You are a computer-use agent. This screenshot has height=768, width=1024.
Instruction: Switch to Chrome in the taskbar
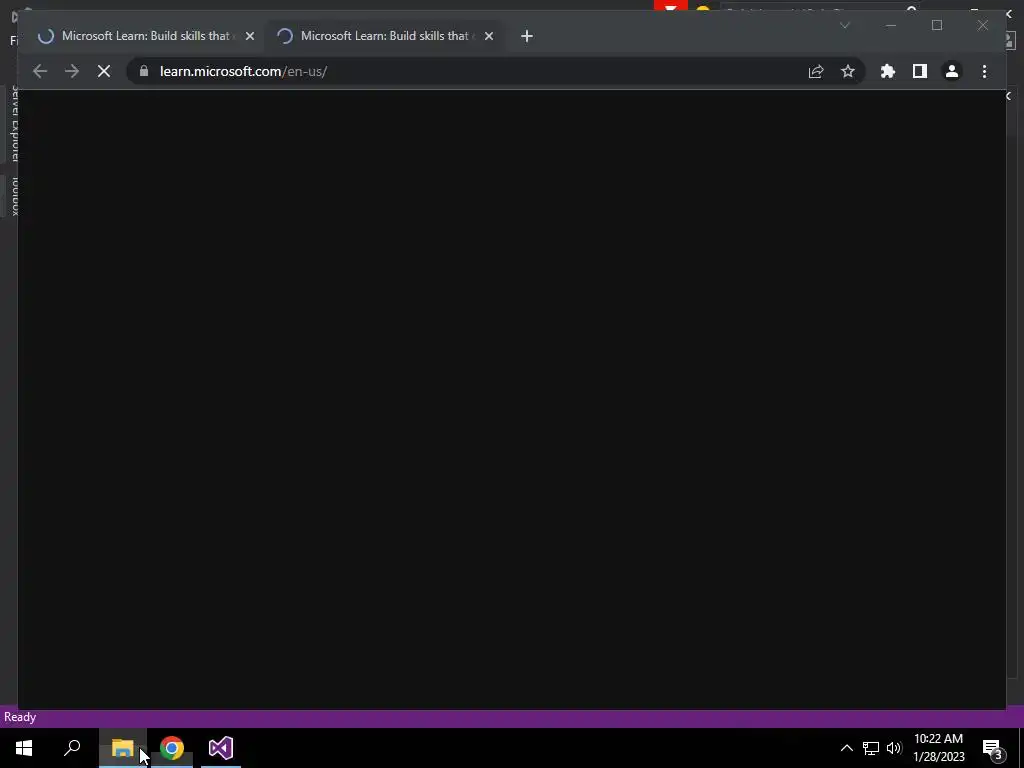point(172,748)
